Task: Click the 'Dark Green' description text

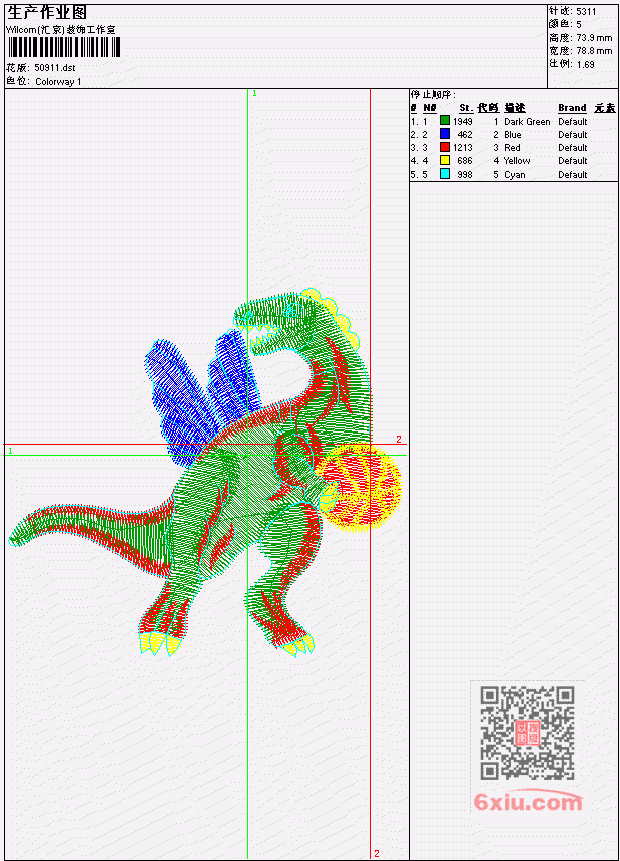Action: [527, 121]
